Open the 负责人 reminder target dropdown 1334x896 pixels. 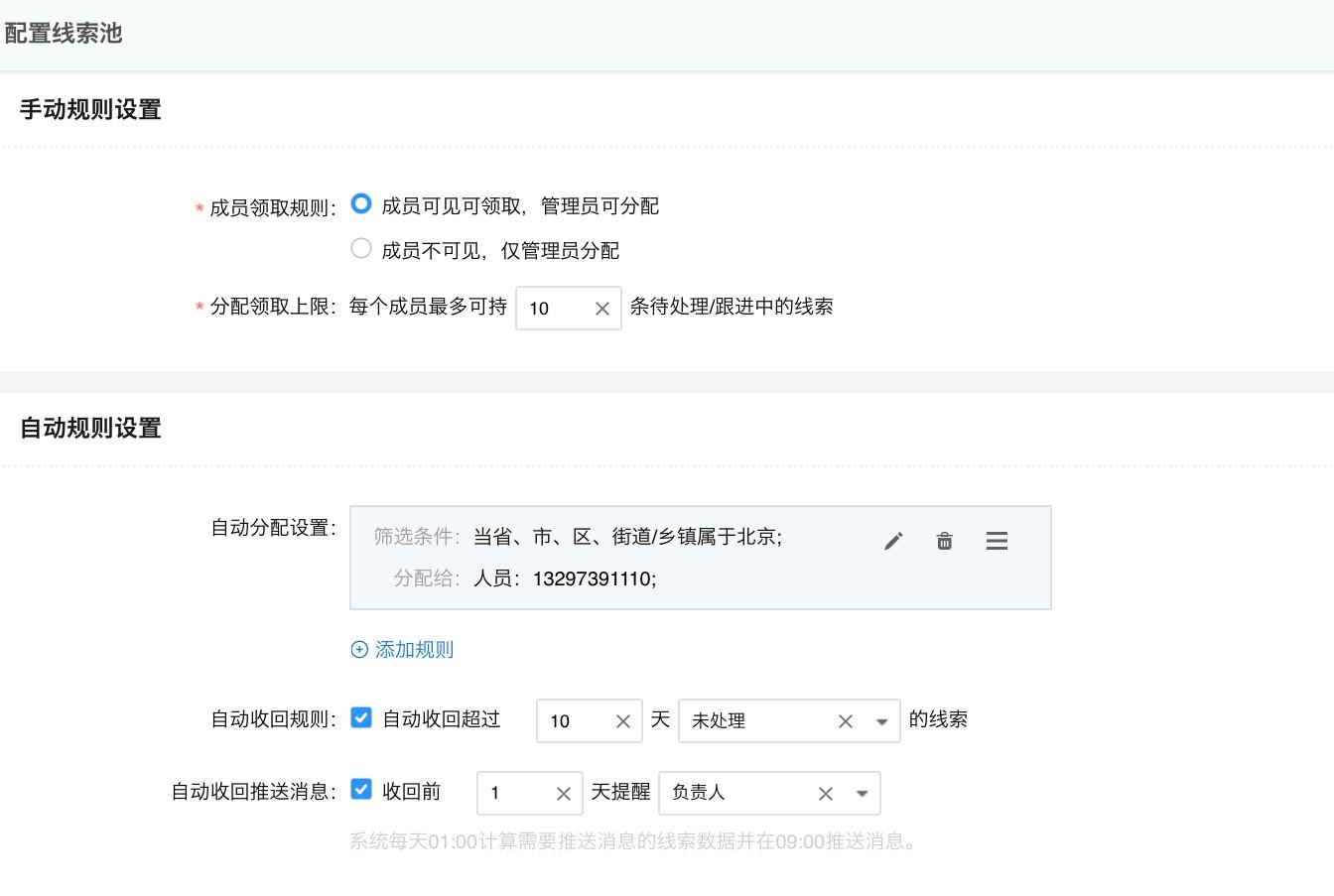click(744, 793)
